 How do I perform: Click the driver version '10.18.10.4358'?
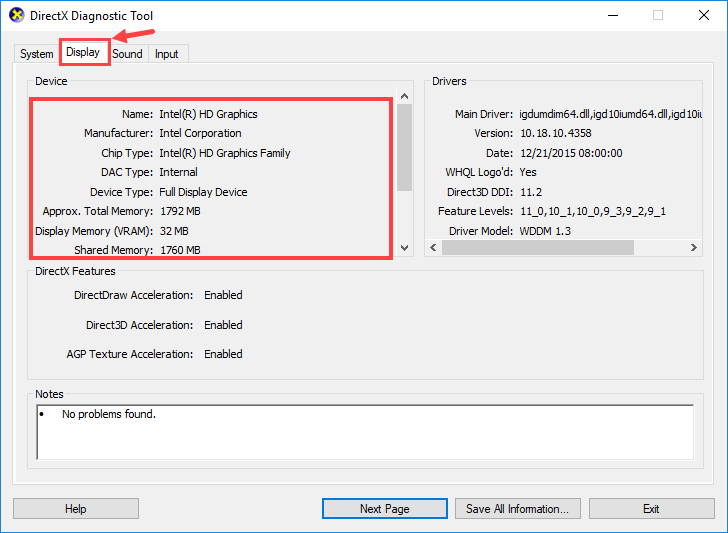tap(556, 133)
